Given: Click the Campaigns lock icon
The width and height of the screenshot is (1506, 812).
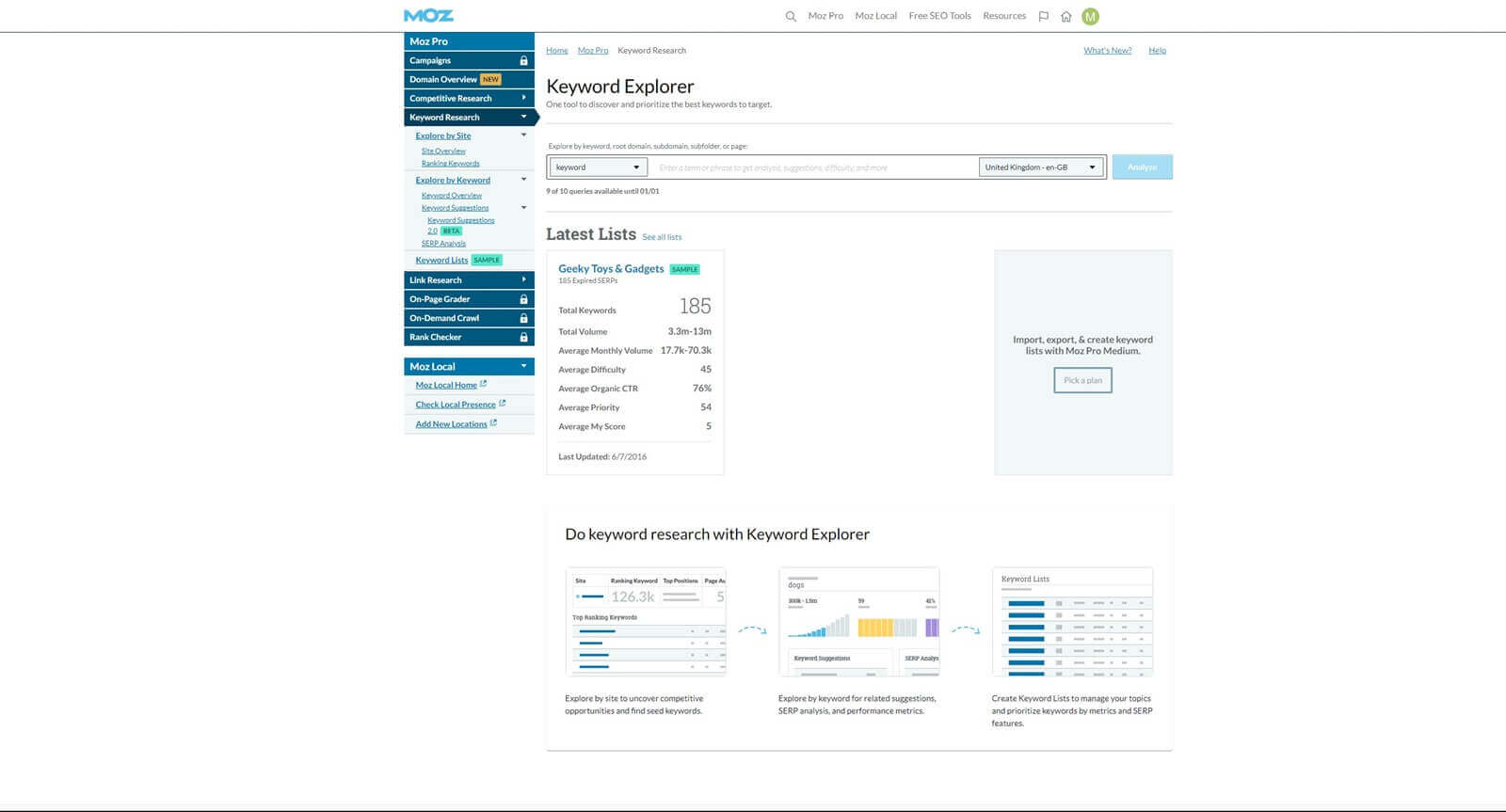Looking at the screenshot, I should tap(524, 60).
